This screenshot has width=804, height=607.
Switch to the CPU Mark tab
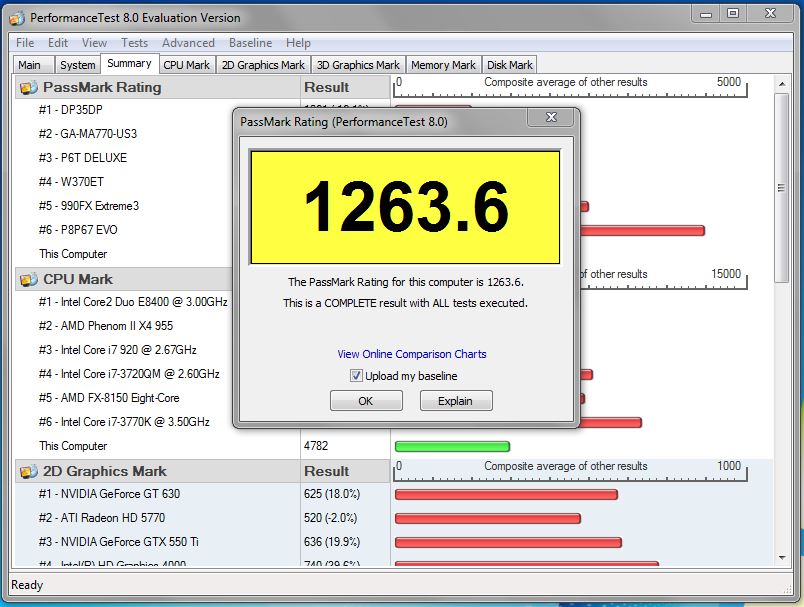(x=187, y=65)
